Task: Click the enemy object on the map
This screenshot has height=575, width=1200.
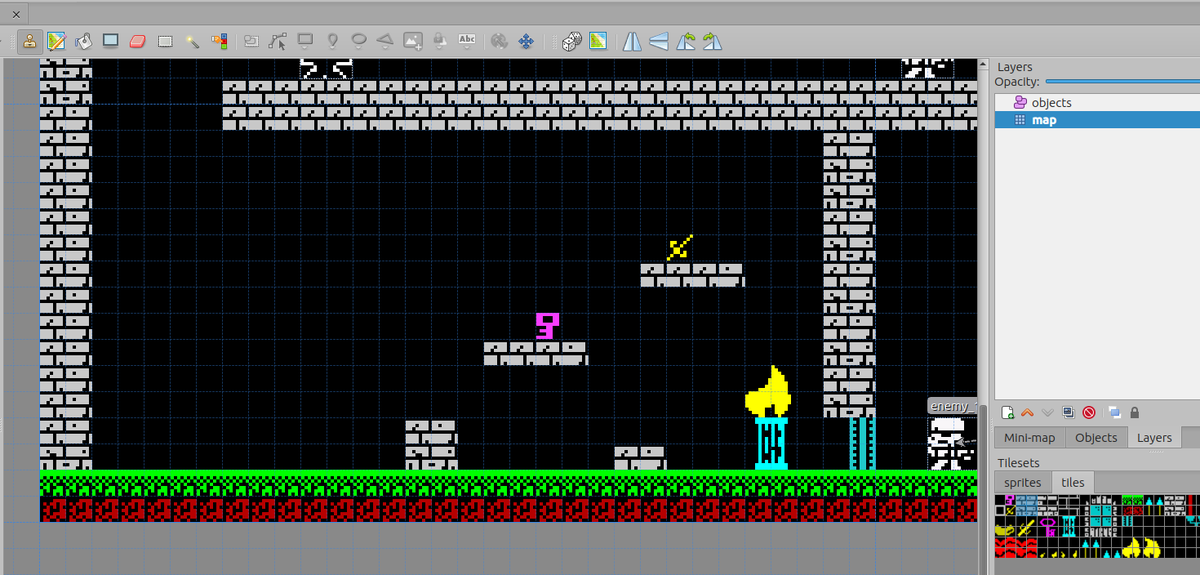Action: tap(950, 443)
